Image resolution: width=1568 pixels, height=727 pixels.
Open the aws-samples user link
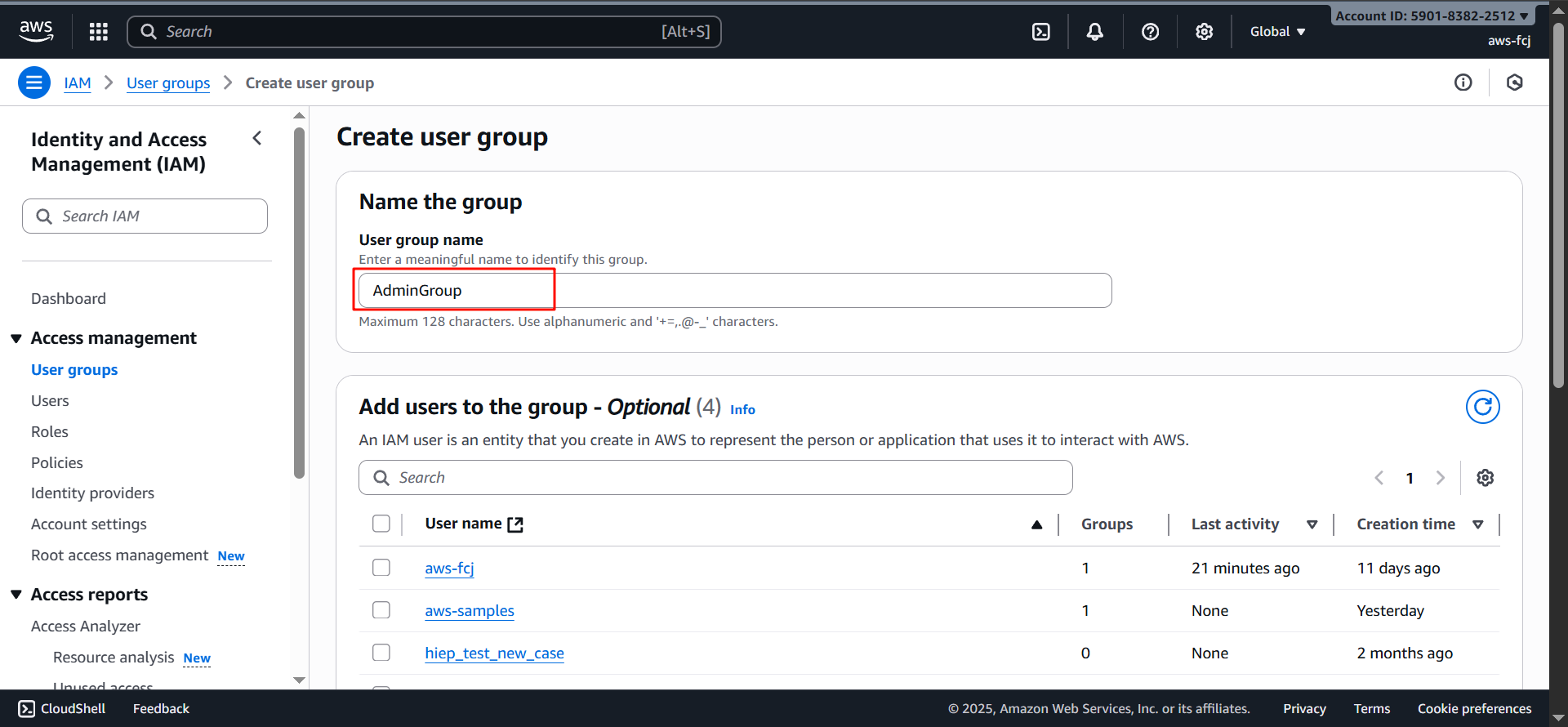pos(470,611)
